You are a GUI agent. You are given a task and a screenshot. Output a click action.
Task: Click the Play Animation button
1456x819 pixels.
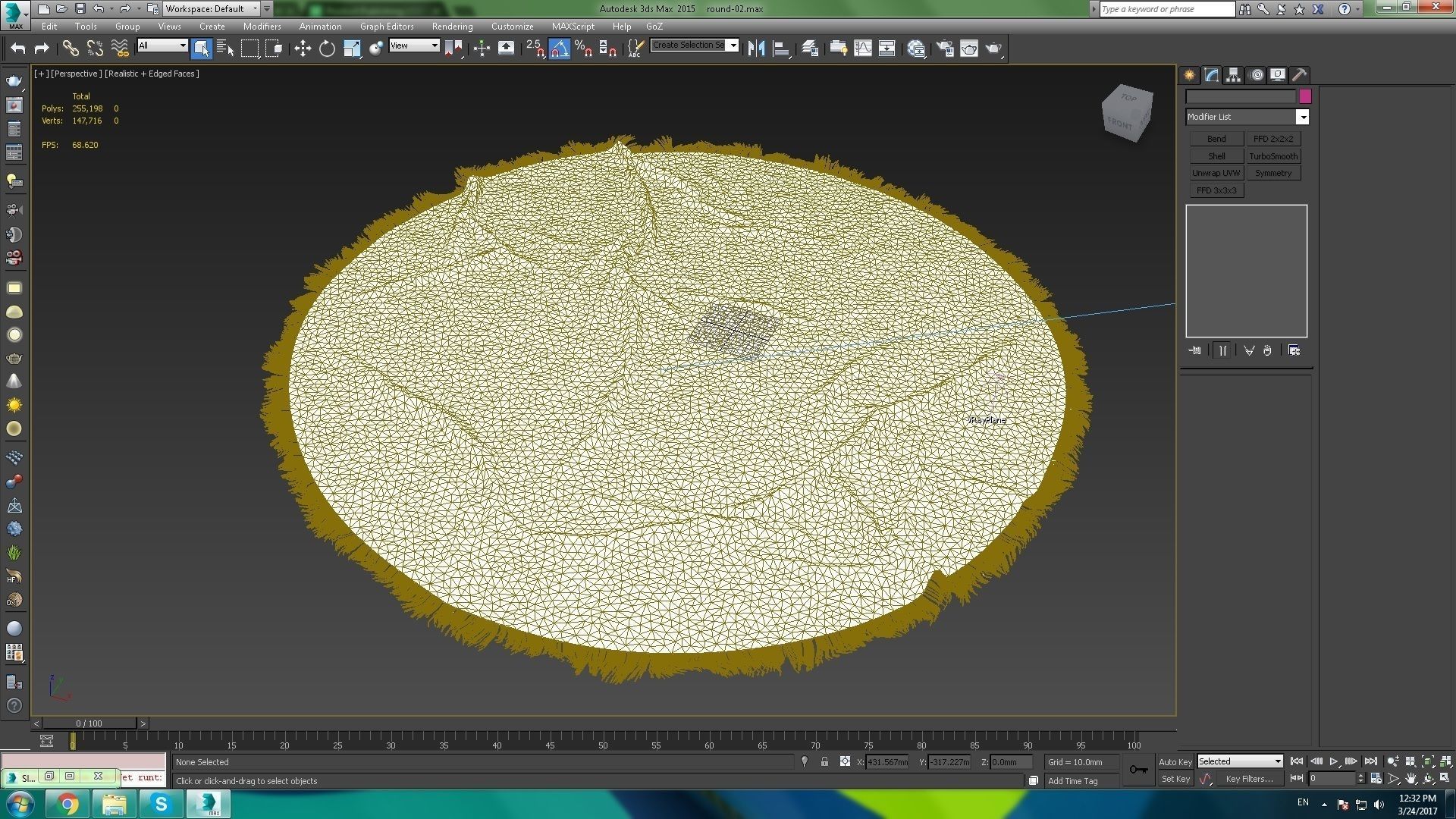point(1333,761)
